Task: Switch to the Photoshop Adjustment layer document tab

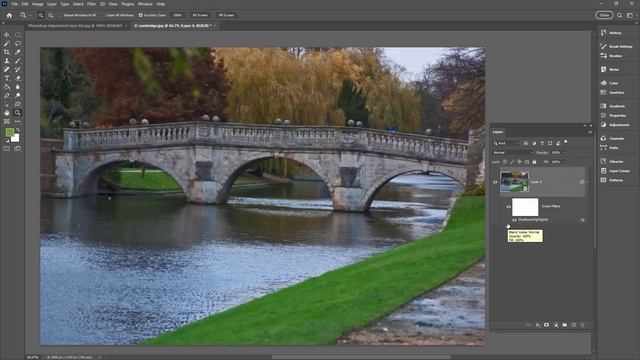Action: point(75,26)
